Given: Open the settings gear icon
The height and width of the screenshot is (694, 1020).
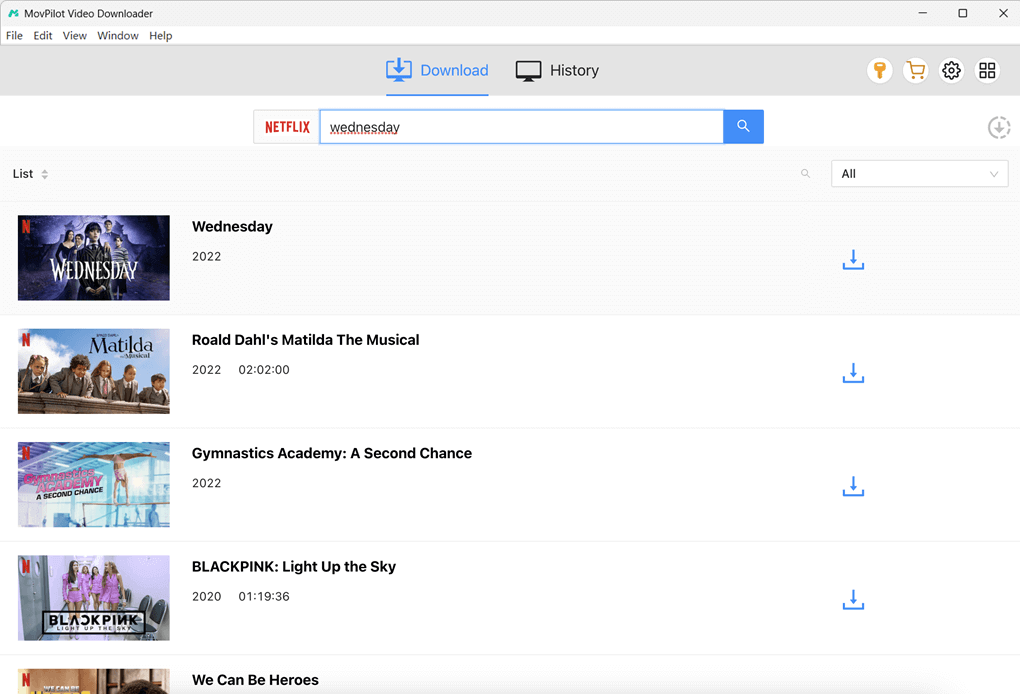Looking at the screenshot, I should [x=951, y=70].
